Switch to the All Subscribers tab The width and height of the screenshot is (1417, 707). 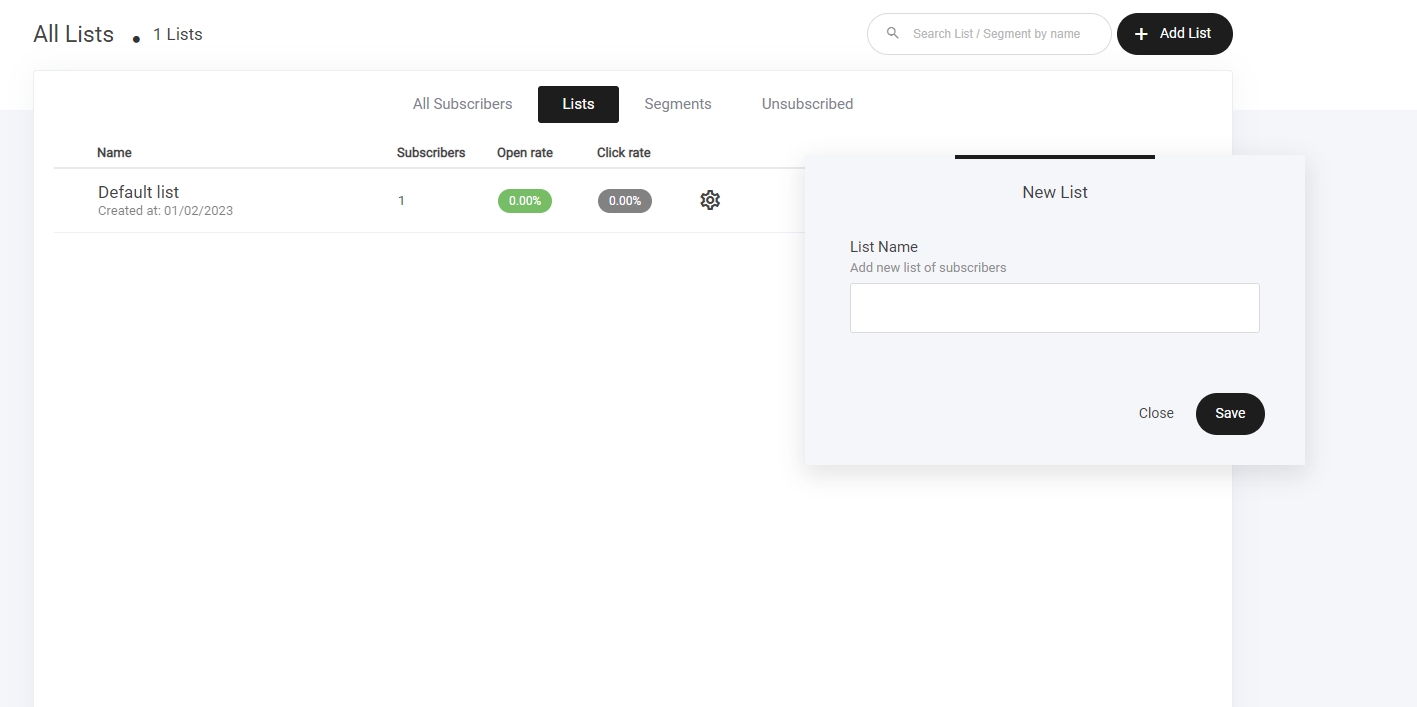click(x=462, y=104)
